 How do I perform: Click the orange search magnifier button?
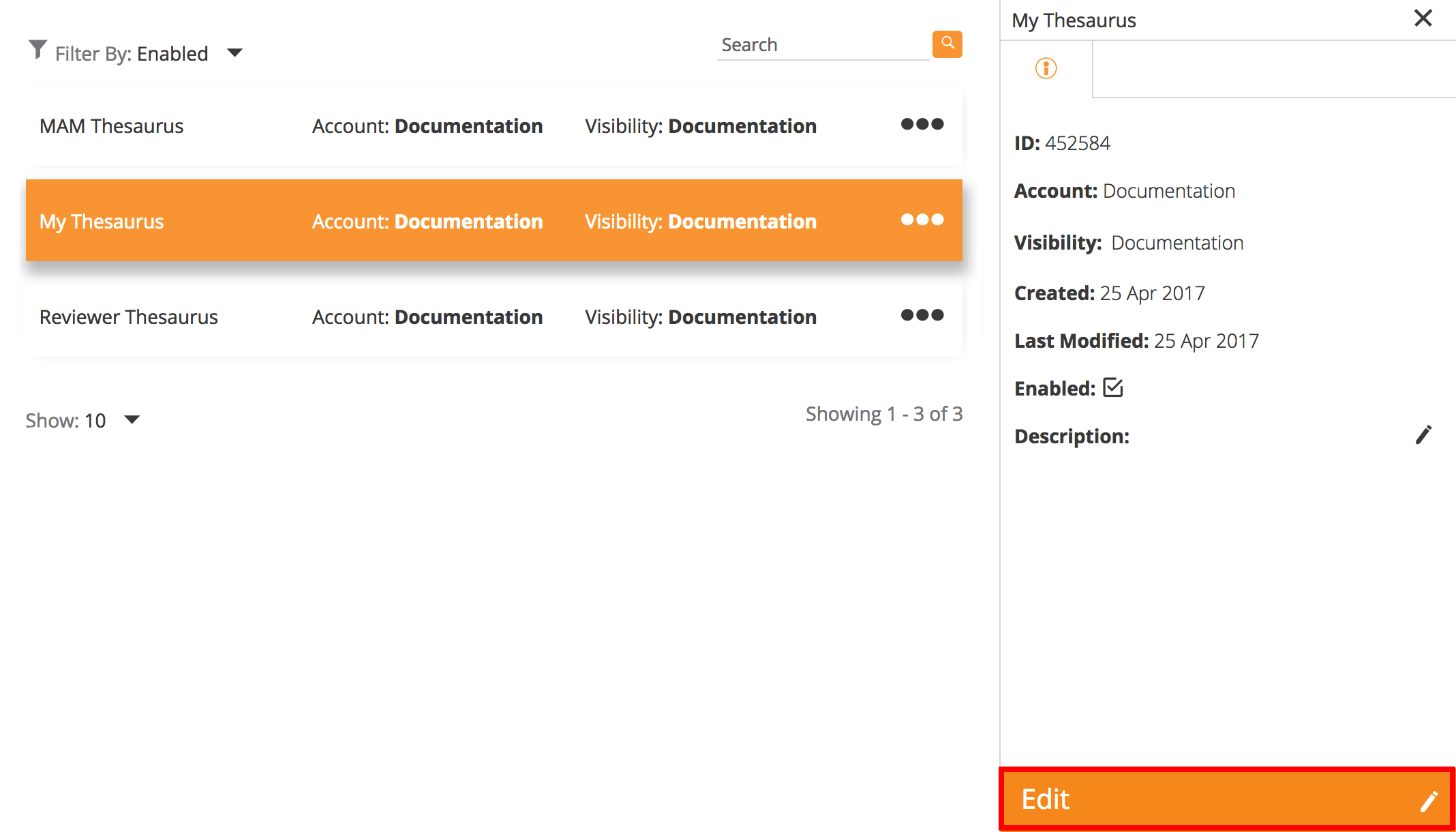click(947, 44)
